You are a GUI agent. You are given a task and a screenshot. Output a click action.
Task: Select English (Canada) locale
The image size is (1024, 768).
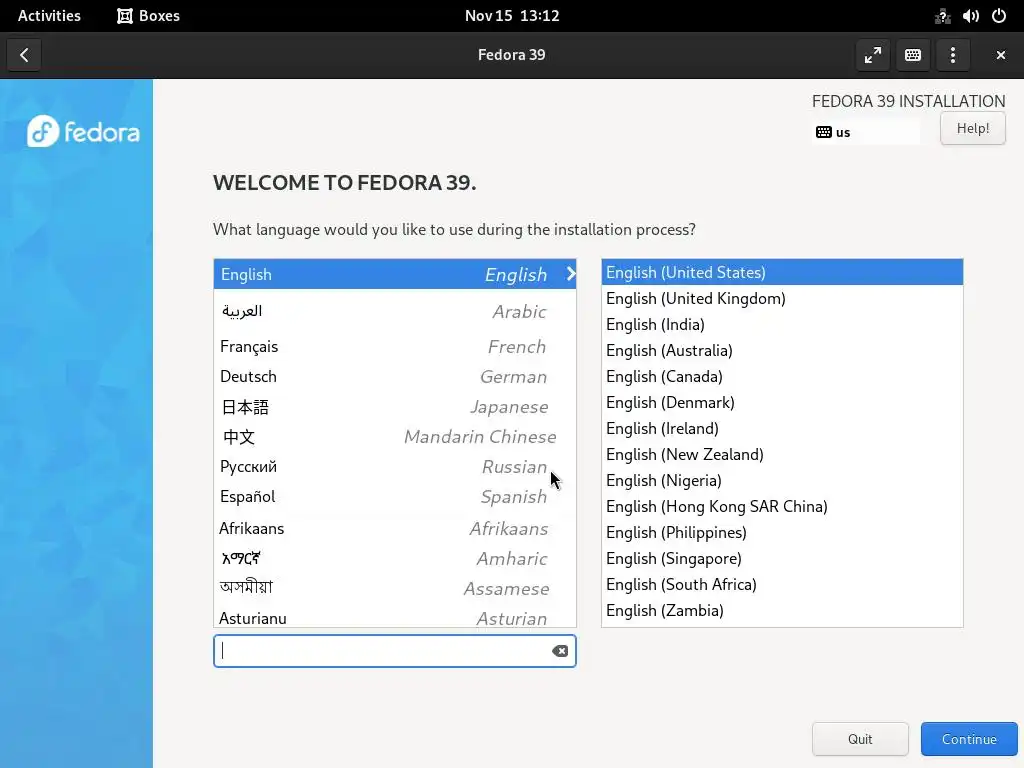[782, 377]
